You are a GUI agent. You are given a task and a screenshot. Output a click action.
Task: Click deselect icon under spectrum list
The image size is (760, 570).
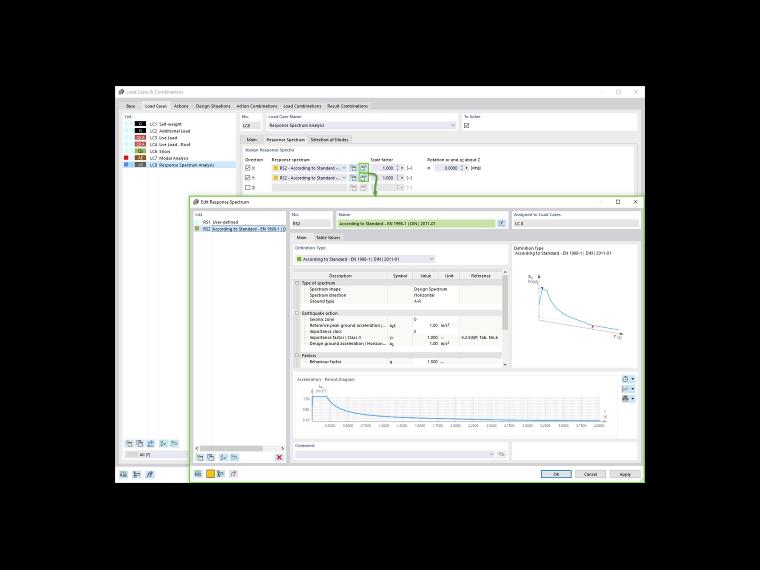pos(235,458)
